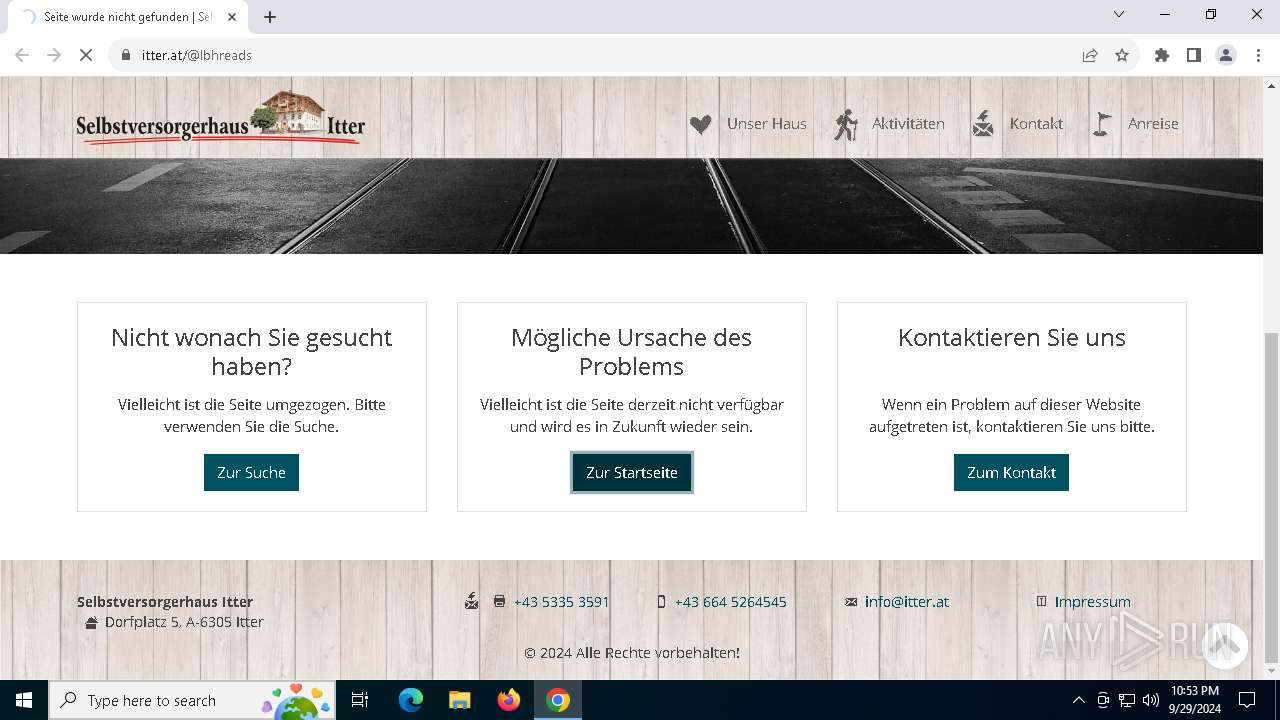Email info@itter.at link
The image size is (1280, 720).
click(907, 602)
